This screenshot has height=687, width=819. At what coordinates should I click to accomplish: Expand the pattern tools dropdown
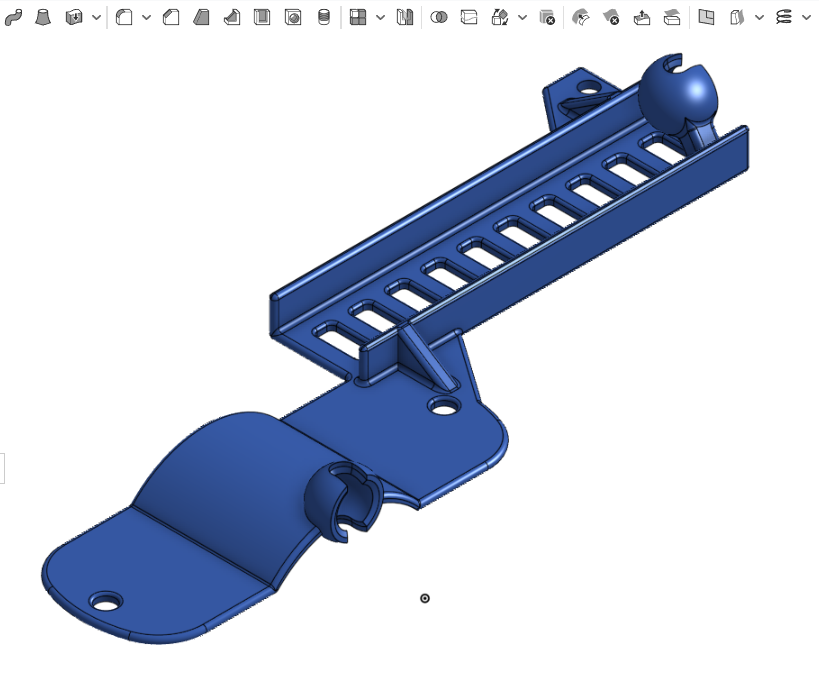point(380,18)
